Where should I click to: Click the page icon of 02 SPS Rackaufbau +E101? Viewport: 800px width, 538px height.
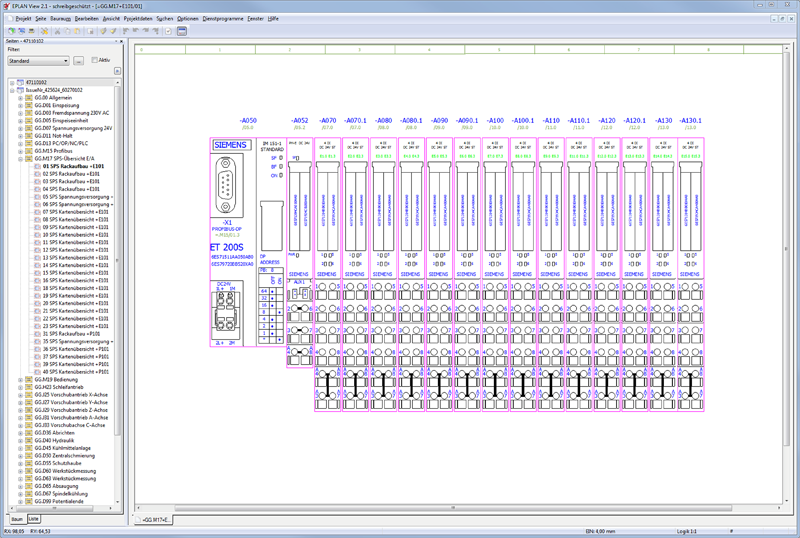[37, 174]
